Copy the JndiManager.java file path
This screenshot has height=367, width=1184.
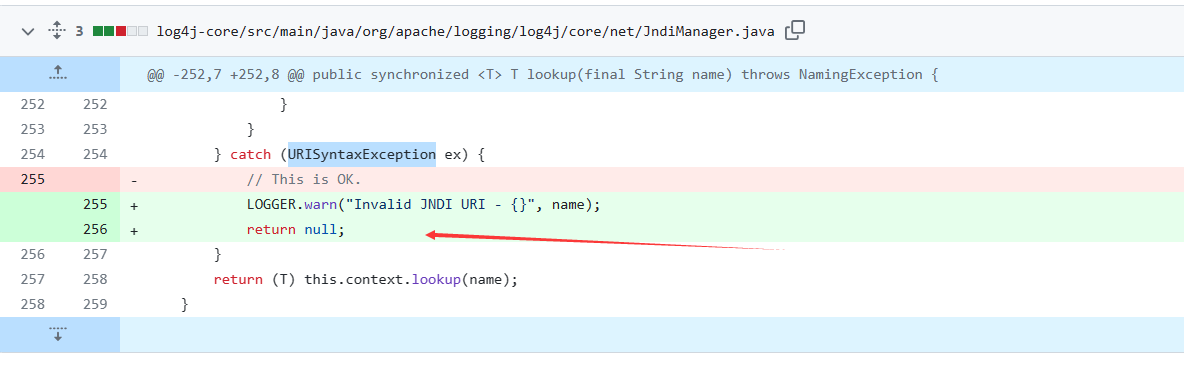pyautogui.click(x=795, y=31)
